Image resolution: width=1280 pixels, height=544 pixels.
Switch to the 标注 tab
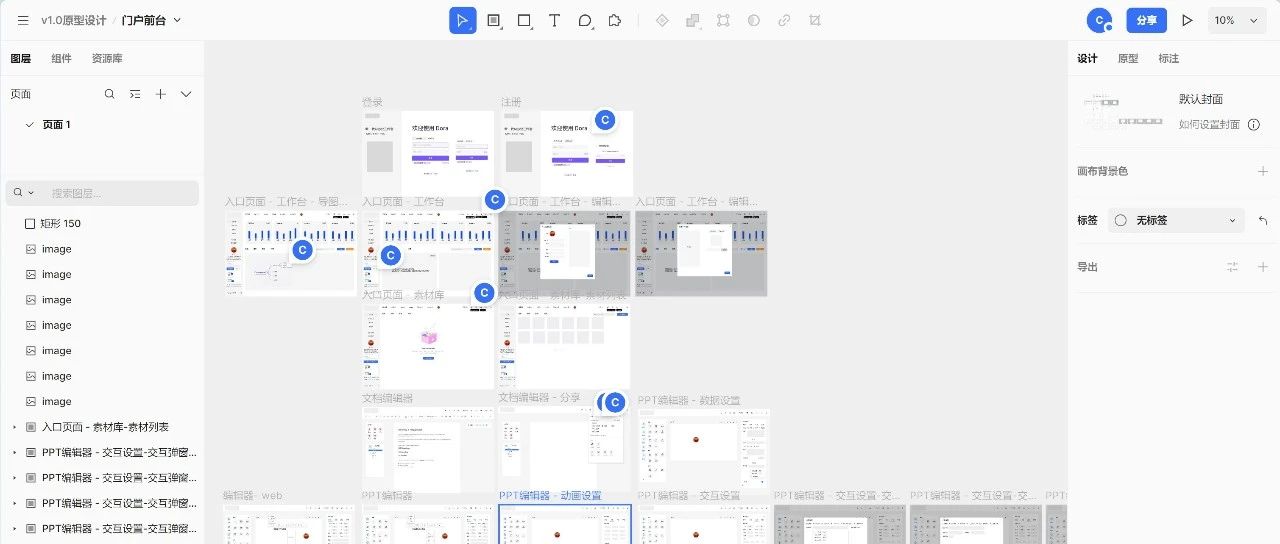[1168, 59]
